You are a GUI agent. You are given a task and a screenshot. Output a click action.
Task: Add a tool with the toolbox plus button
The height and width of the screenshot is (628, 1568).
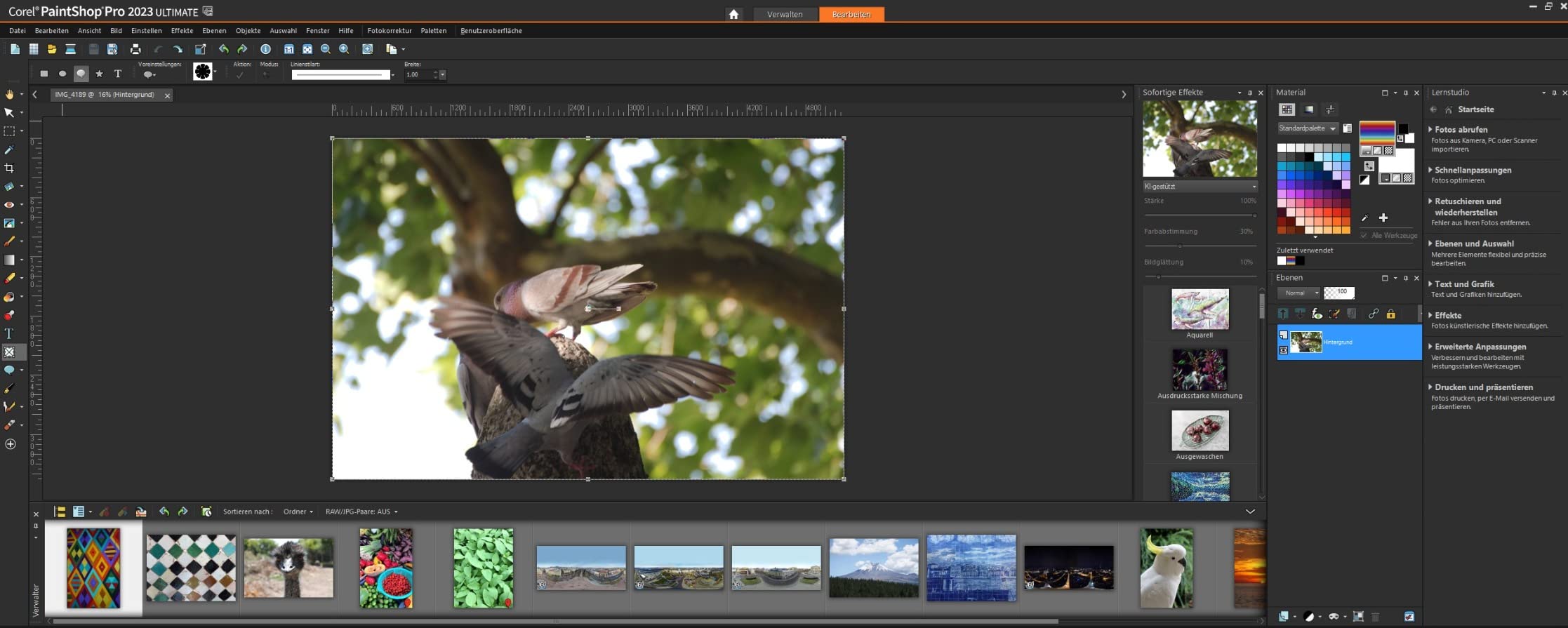pos(10,444)
